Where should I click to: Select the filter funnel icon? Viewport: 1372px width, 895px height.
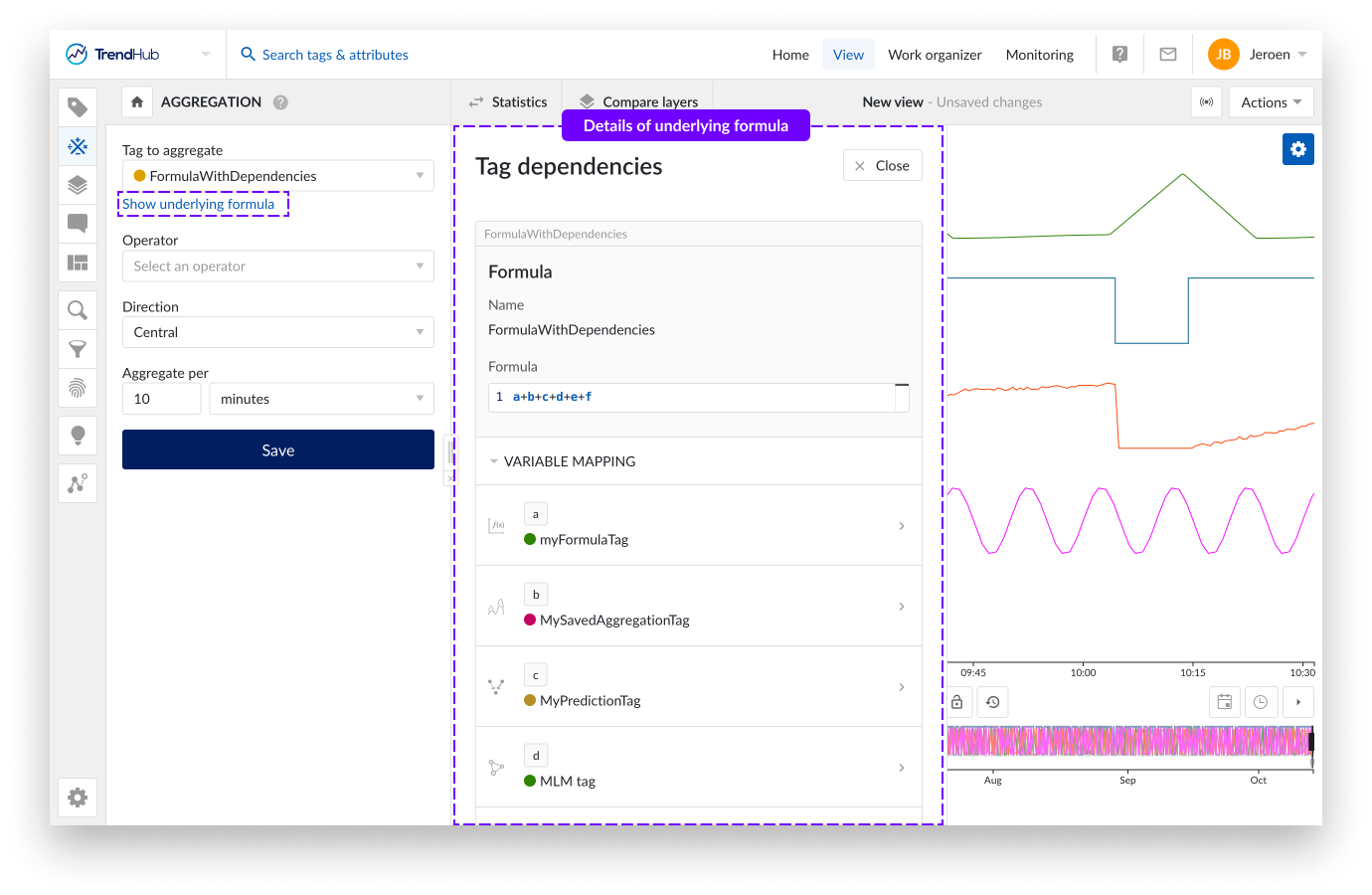(78, 349)
